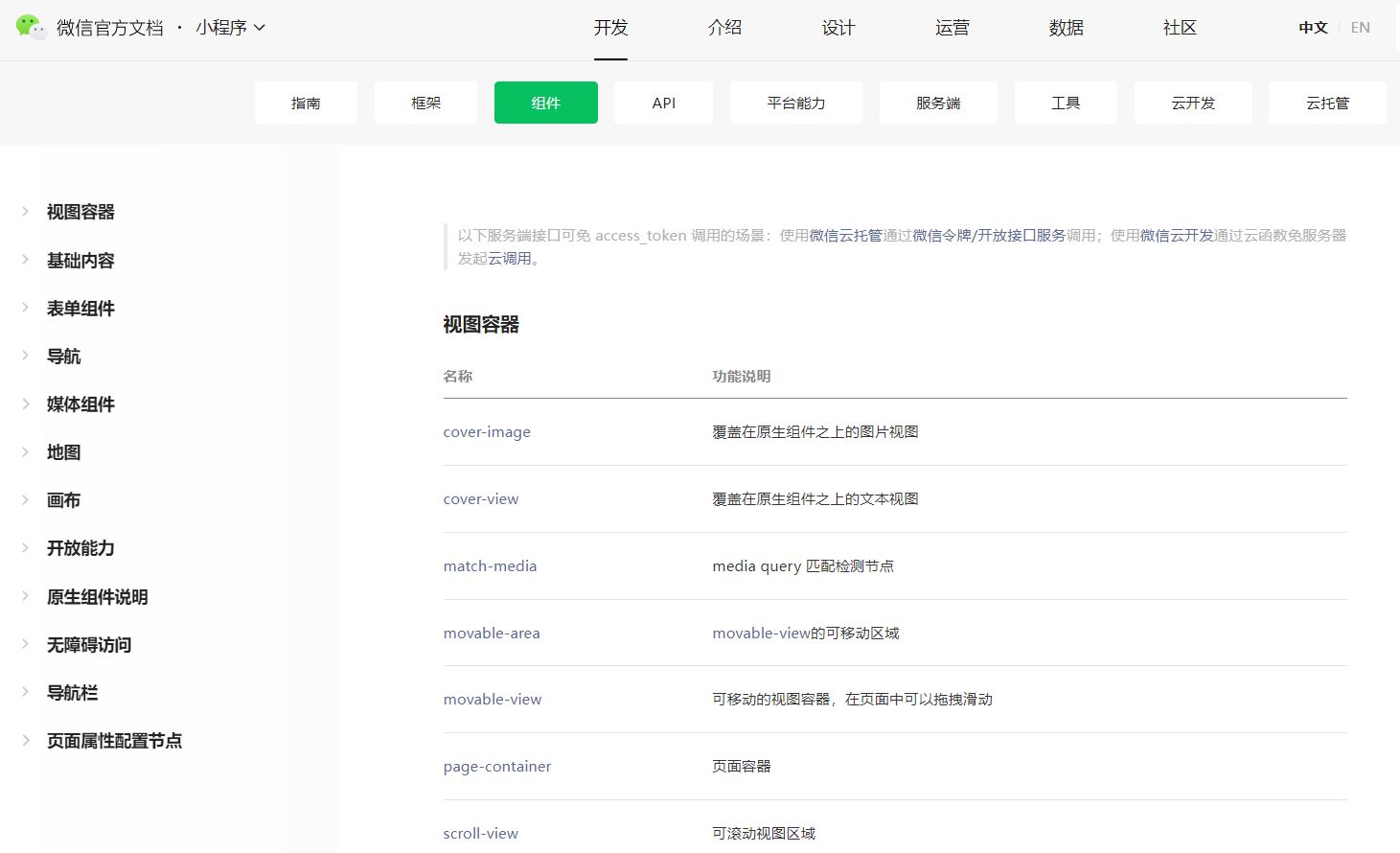The width and height of the screenshot is (1400, 853).
Task: Open the 小程序 dropdown selector
Action: click(230, 28)
